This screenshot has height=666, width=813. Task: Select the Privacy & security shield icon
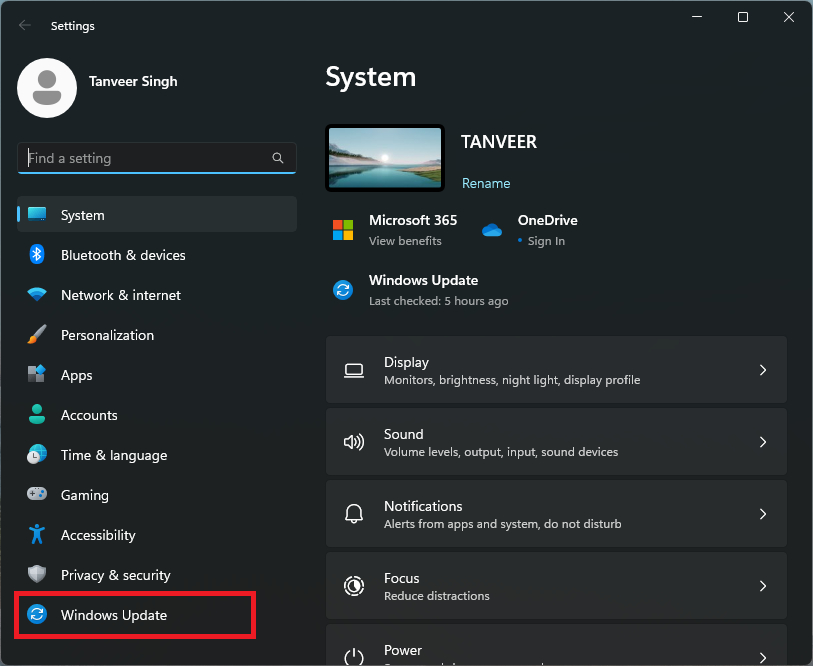37,575
